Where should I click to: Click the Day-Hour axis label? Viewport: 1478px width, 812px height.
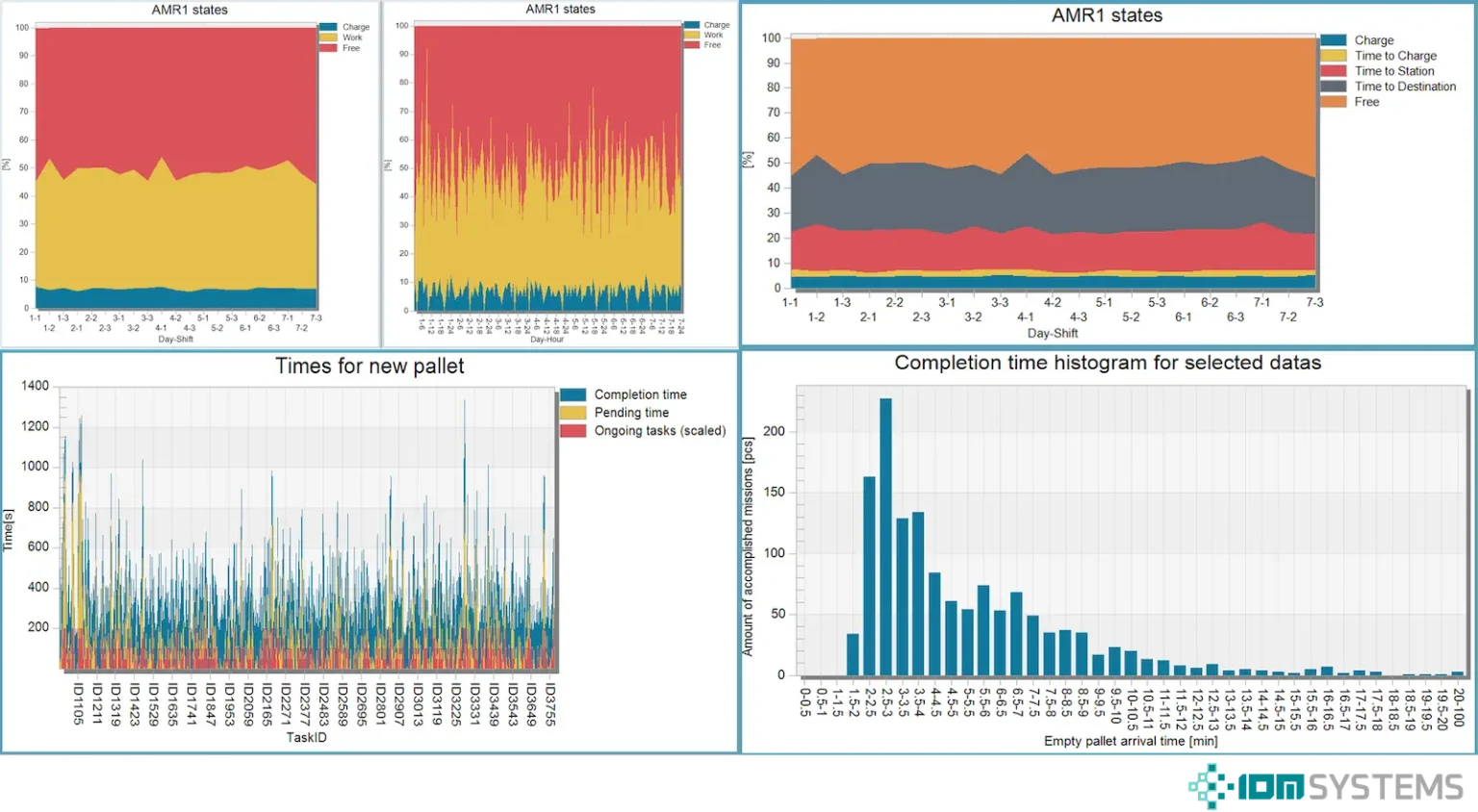[547, 340]
